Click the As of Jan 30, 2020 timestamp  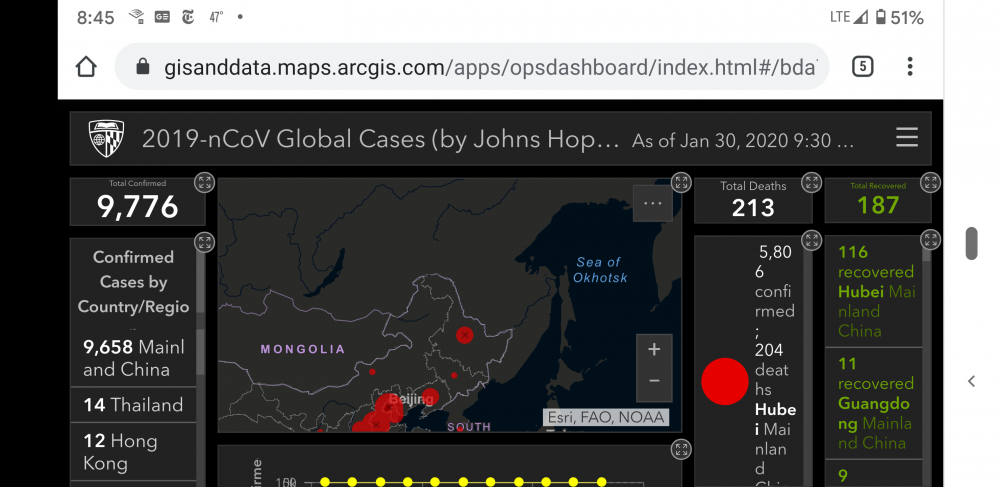[x=742, y=141]
